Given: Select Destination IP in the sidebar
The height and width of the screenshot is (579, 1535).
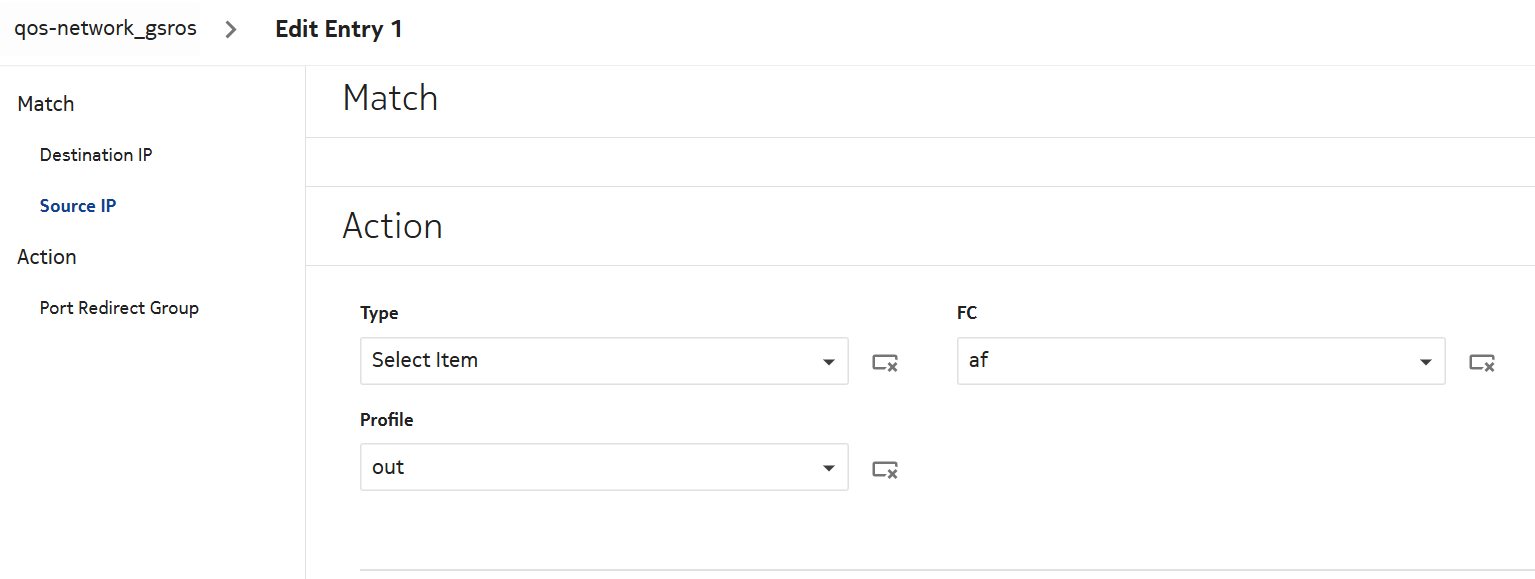Looking at the screenshot, I should tap(96, 155).
